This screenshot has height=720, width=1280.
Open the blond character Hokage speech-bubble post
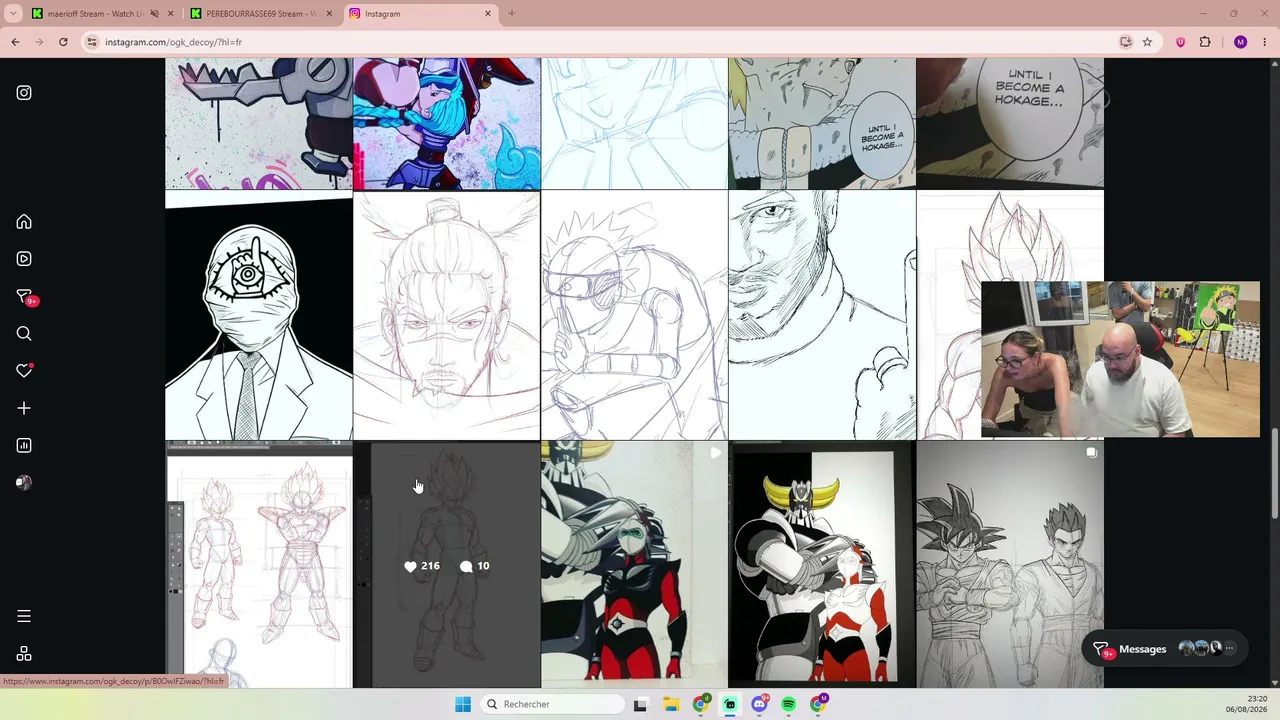822,123
